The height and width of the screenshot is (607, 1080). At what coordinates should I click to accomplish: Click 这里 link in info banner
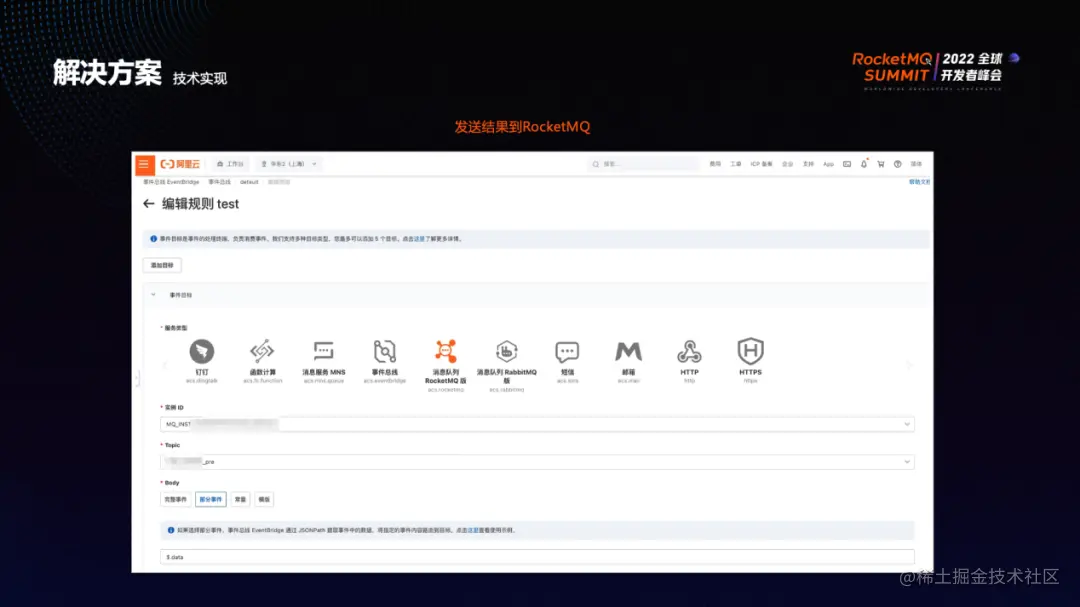click(x=419, y=239)
